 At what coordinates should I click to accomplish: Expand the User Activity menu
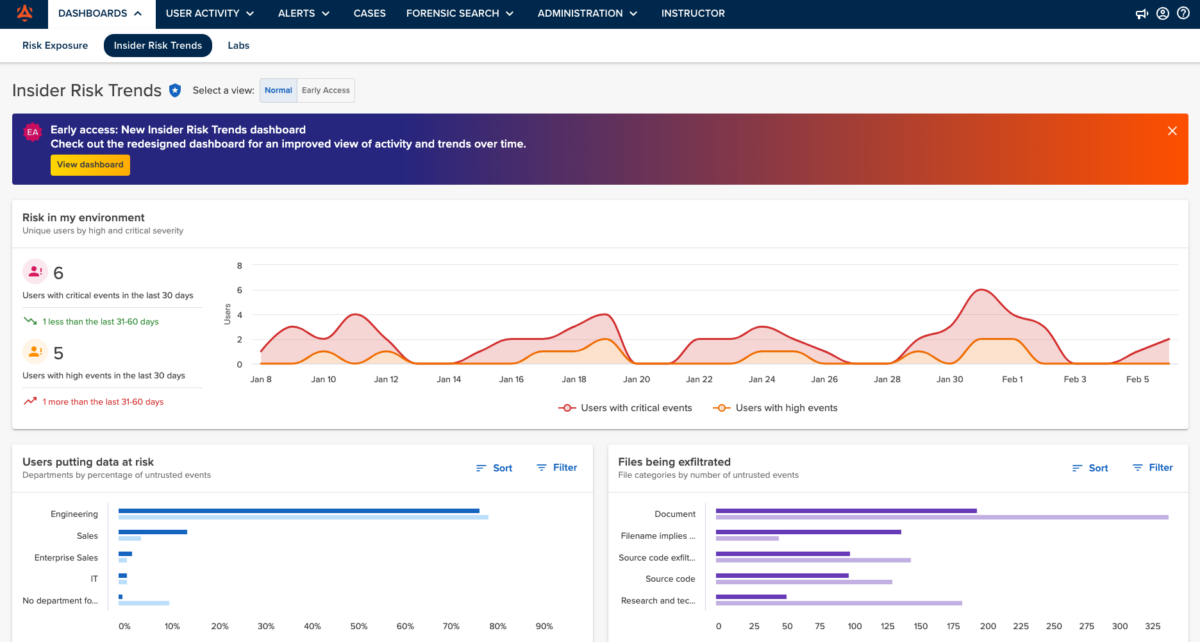pyautogui.click(x=209, y=14)
